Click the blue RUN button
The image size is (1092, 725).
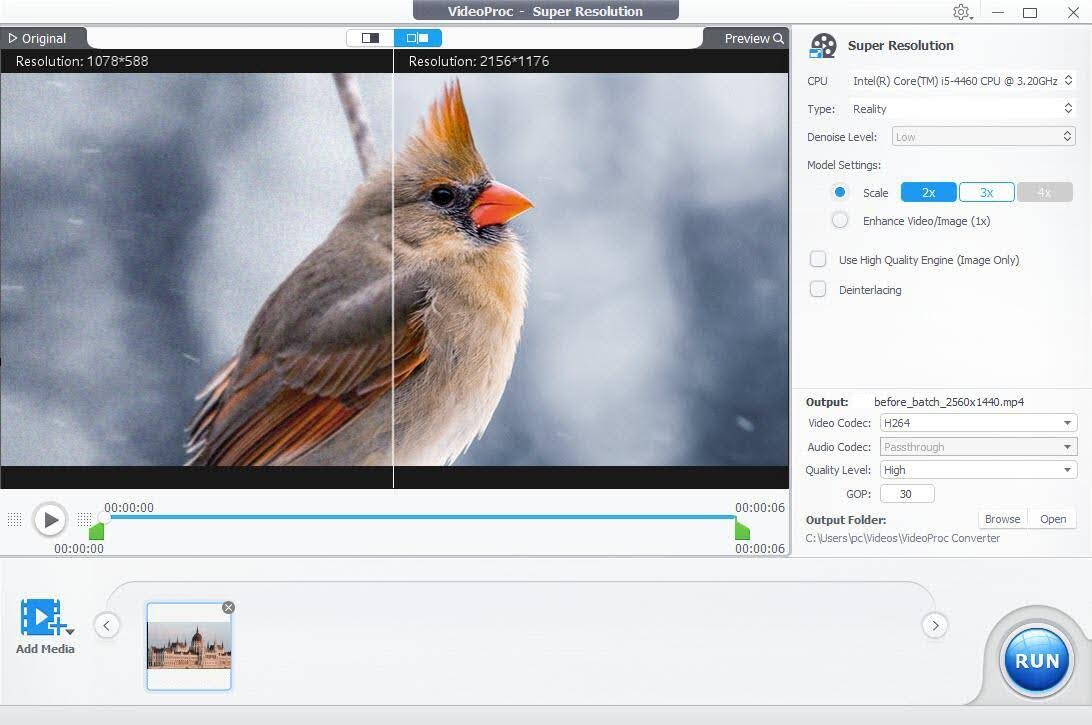[1036, 661]
